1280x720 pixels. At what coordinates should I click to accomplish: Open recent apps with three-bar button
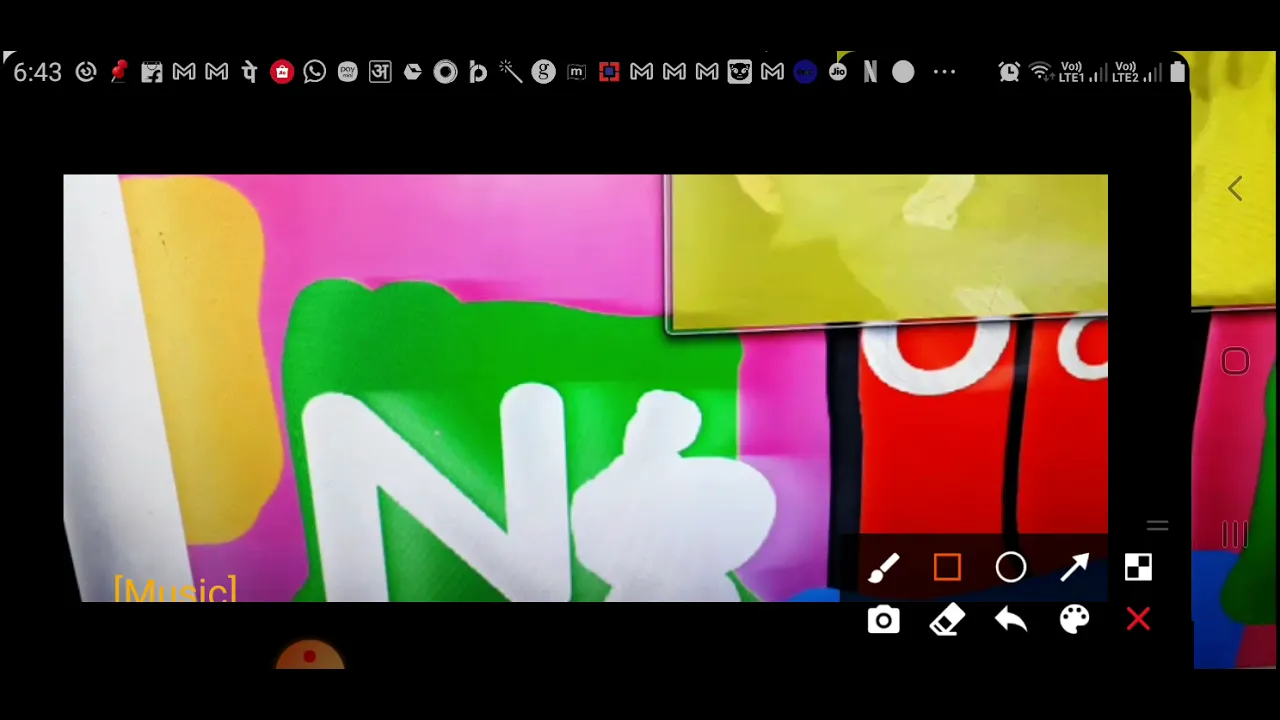1235,535
